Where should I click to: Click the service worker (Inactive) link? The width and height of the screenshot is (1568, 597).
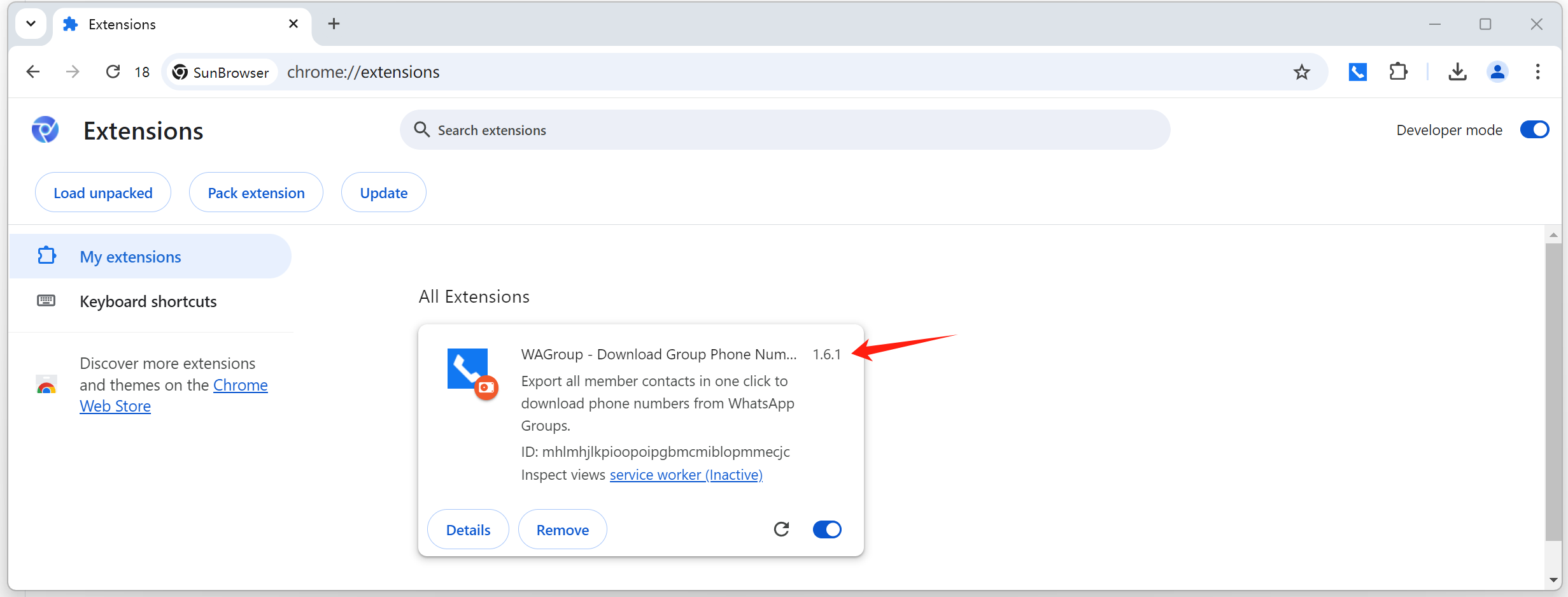686,475
